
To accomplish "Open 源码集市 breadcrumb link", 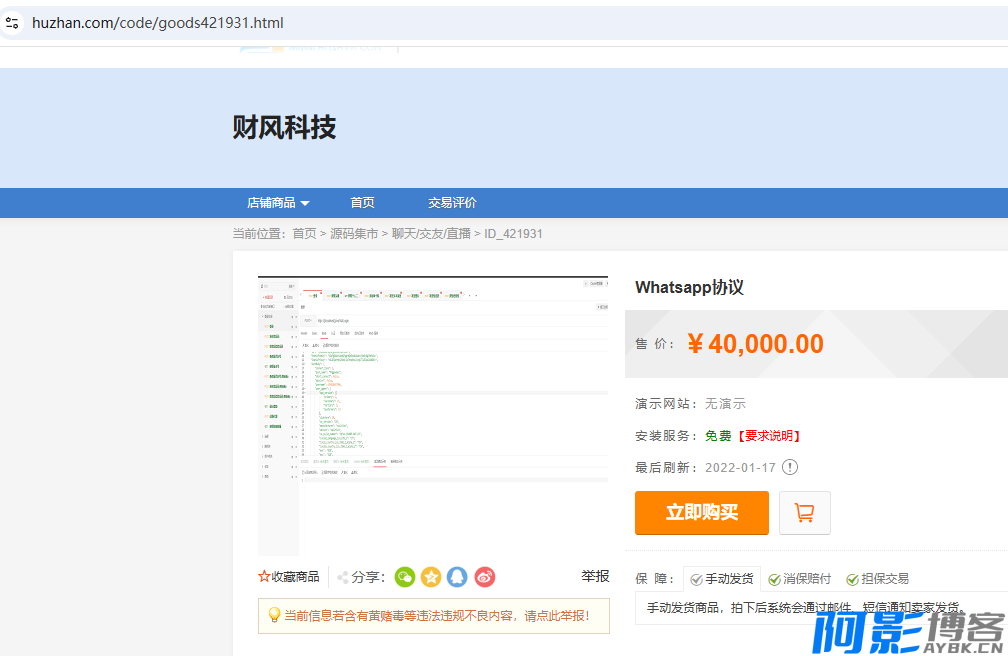I will click(x=354, y=233).
